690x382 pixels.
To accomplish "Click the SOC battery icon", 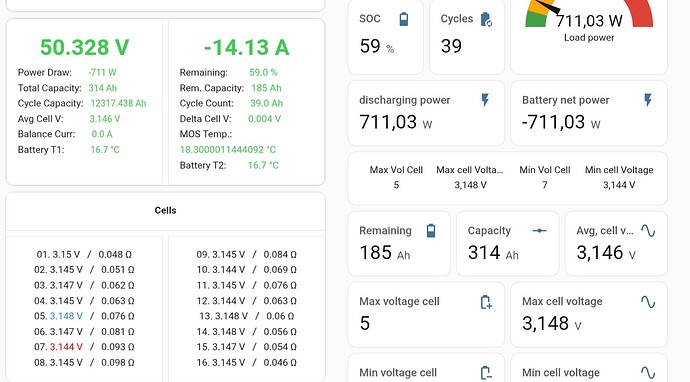I will pyautogui.click(x=404, y=19).
